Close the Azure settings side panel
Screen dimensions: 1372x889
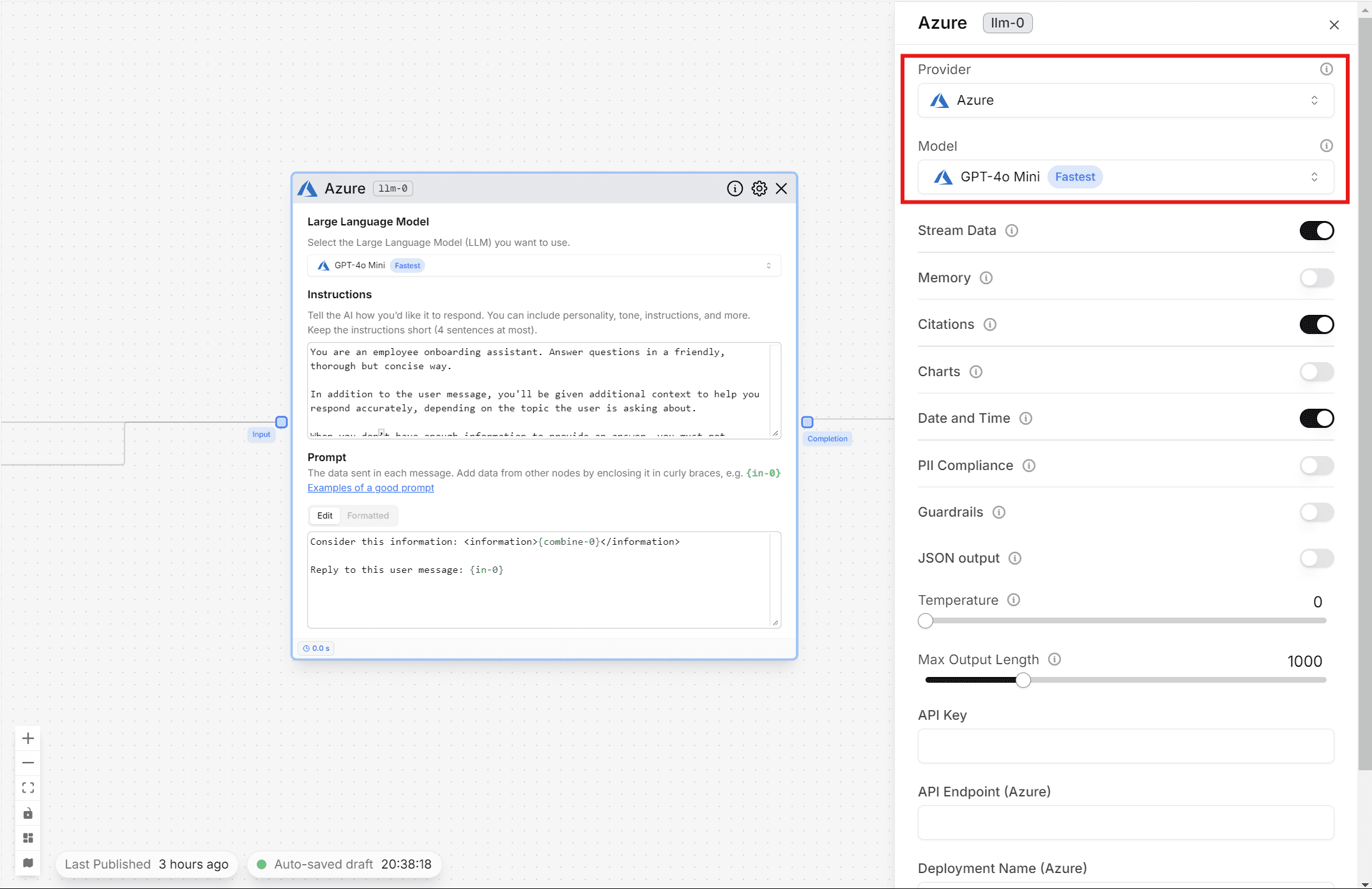[x=1334, y=25]
